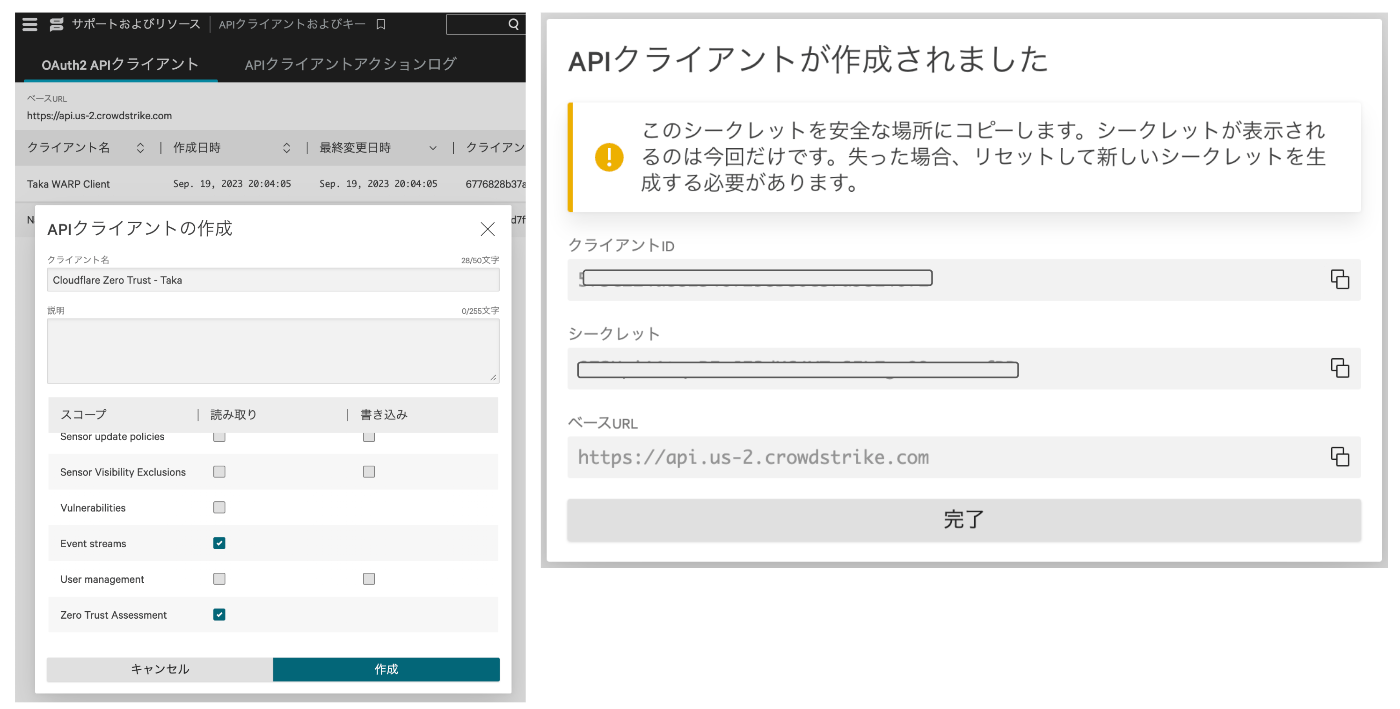Enable write for User management
This screenshot has width=1400, height=709.
tap(369, 579)
